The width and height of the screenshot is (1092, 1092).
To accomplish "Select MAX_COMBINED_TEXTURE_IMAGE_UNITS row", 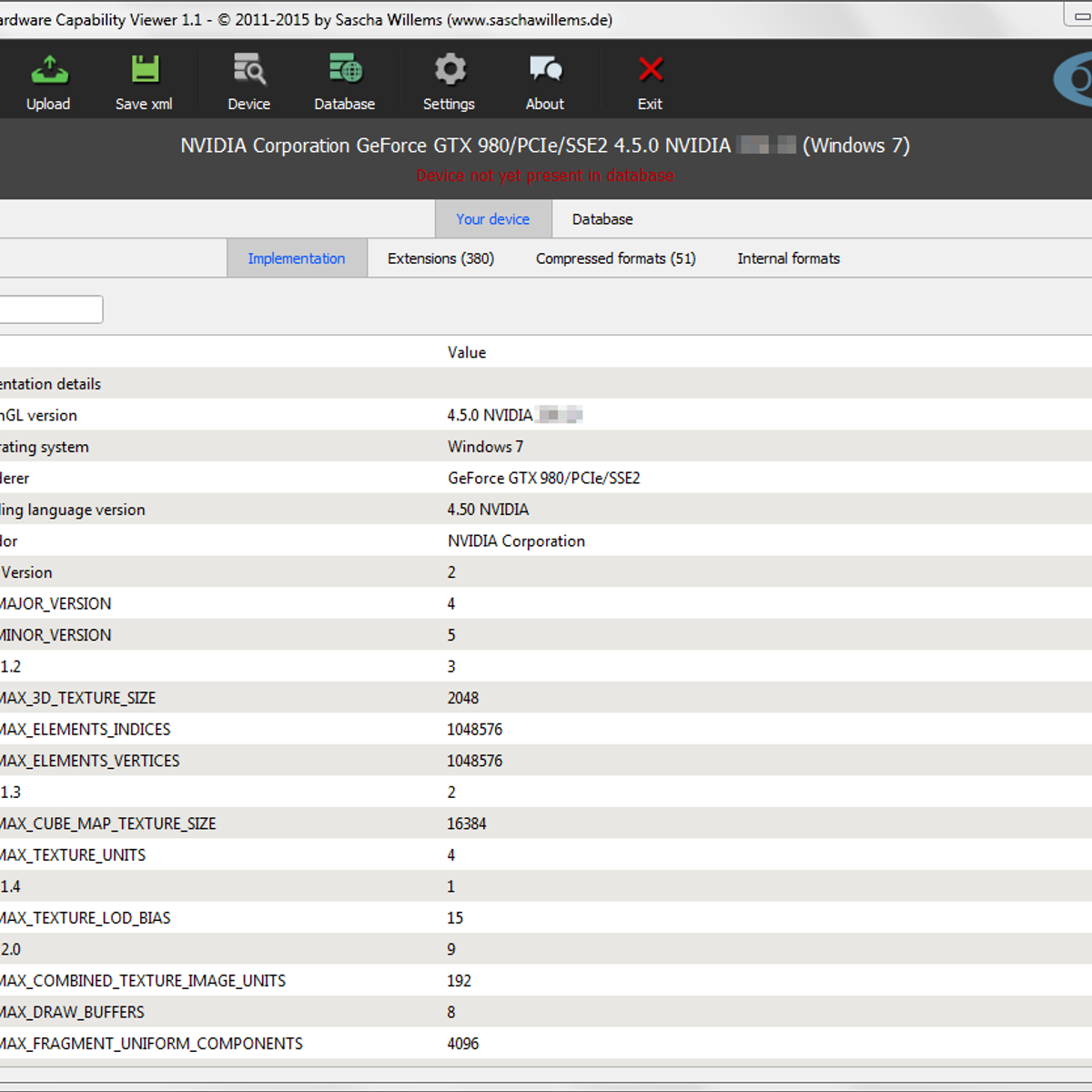I will point(546,980).
